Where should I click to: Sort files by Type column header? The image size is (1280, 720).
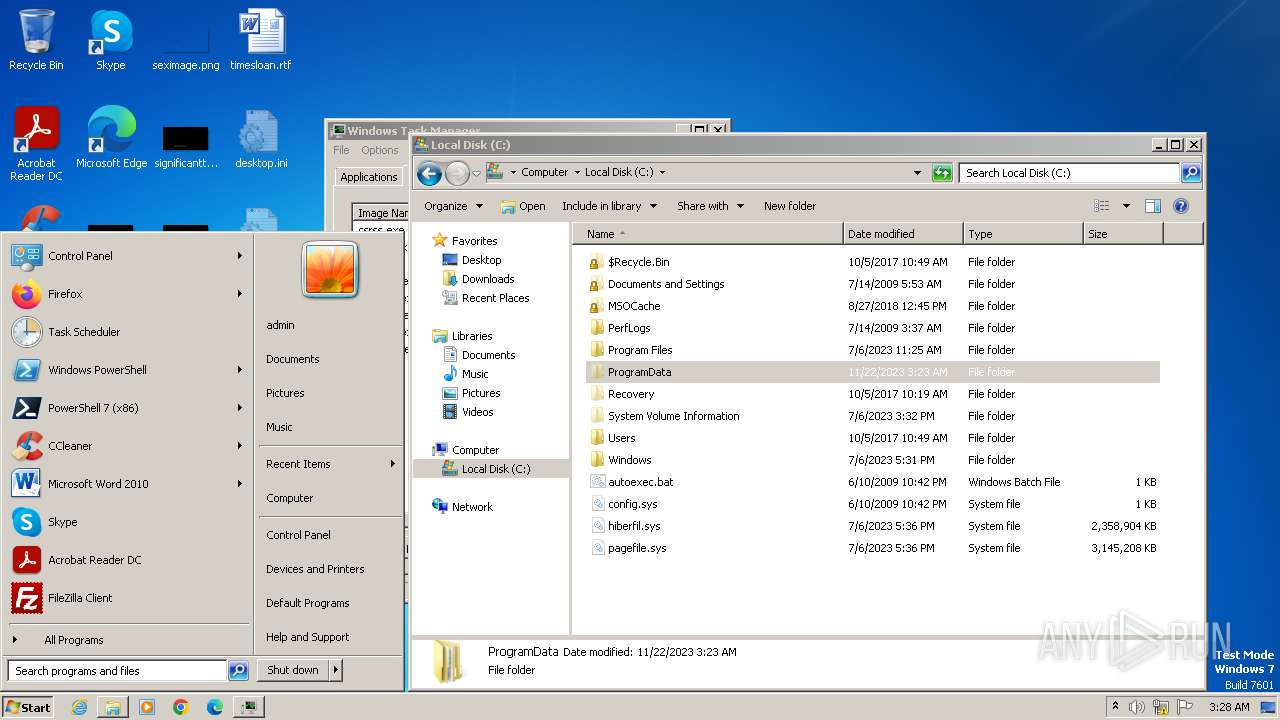(1023, 234)
